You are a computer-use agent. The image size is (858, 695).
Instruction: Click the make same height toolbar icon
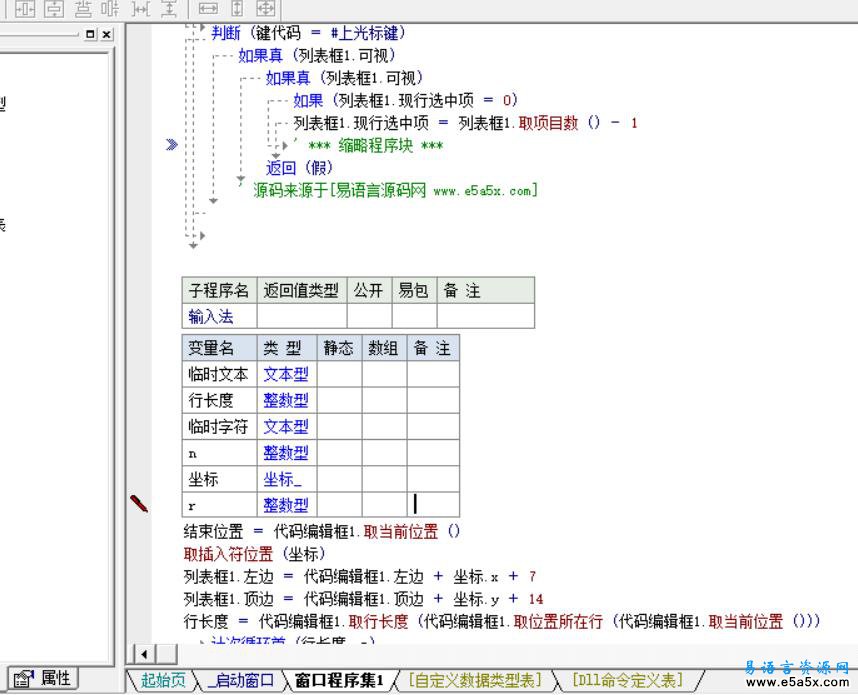point(237,8)
